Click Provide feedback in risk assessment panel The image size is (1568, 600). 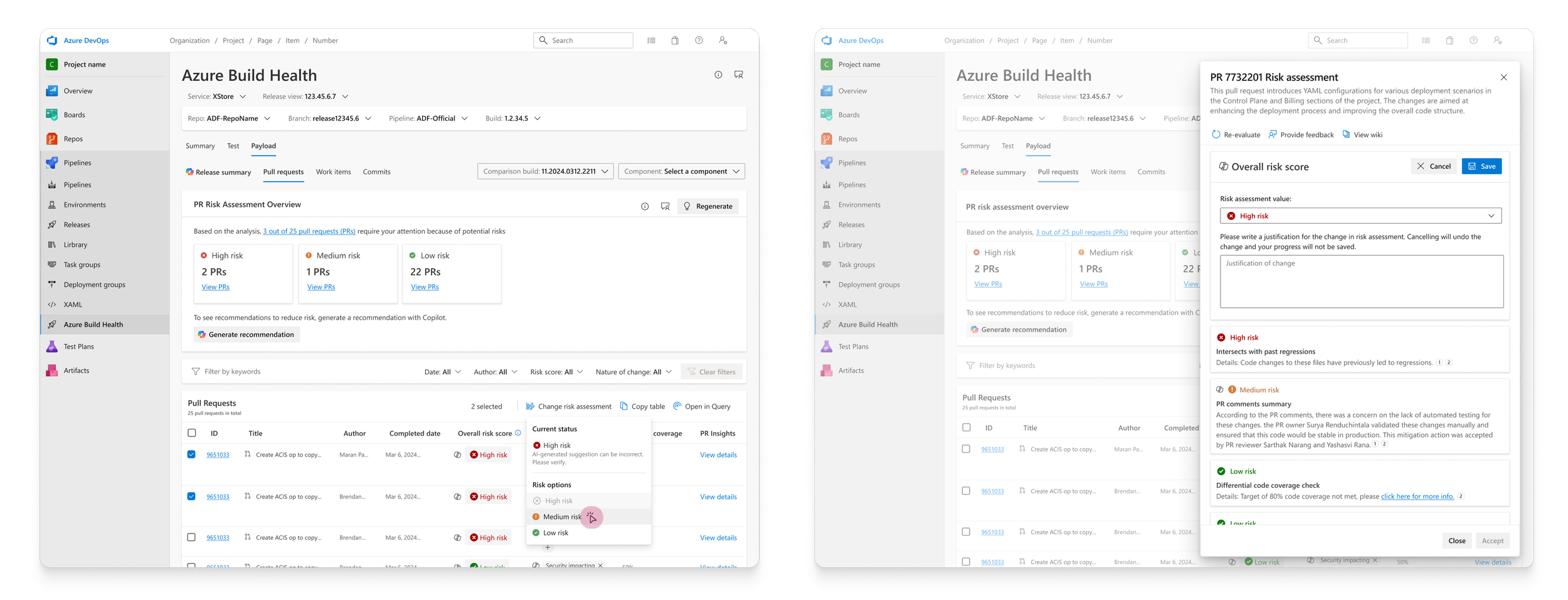pos(1301,134)
